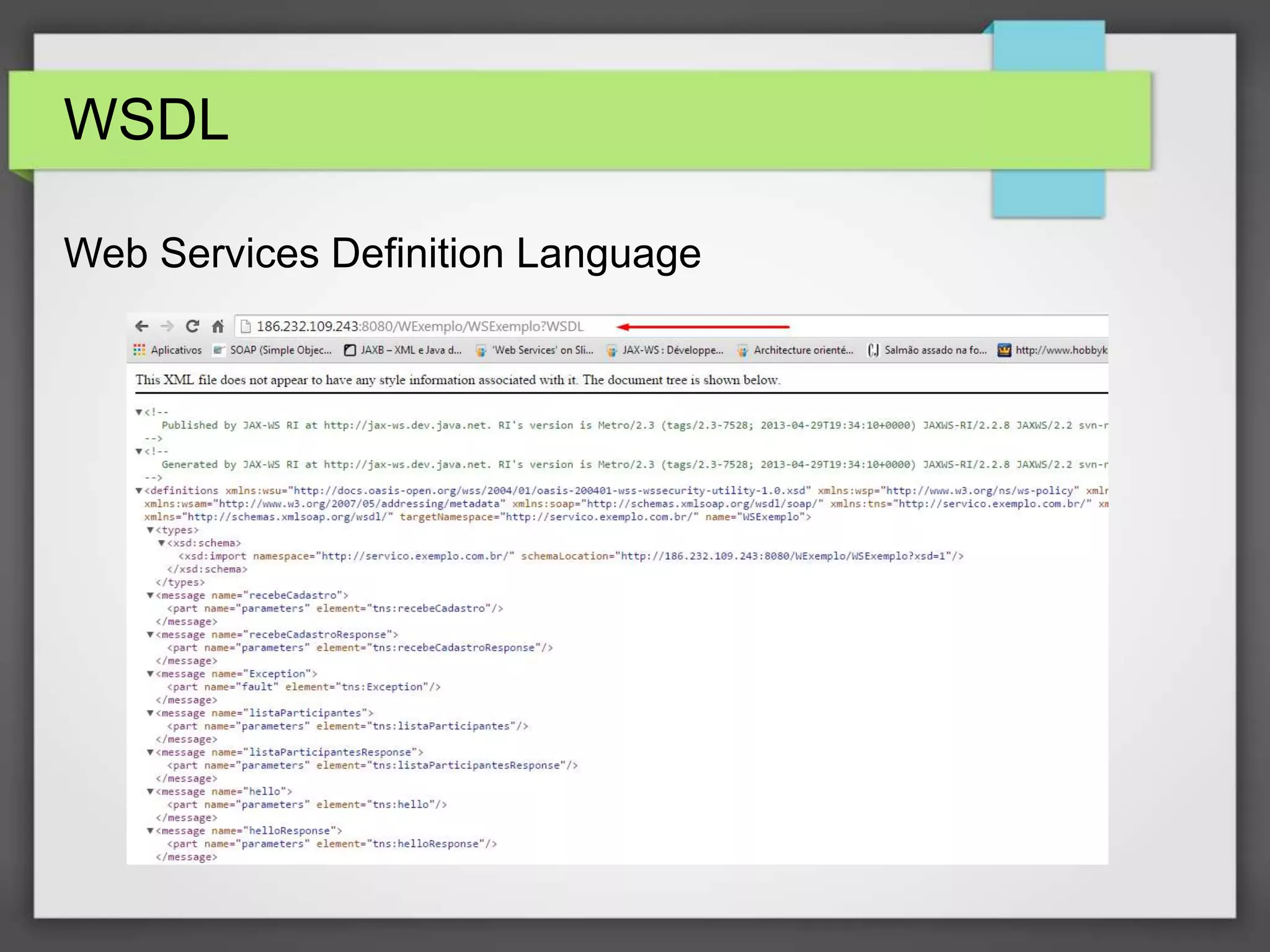Click part name="fault" line
Viewport: 1270px width, 952px height.
tap(304, 687)
